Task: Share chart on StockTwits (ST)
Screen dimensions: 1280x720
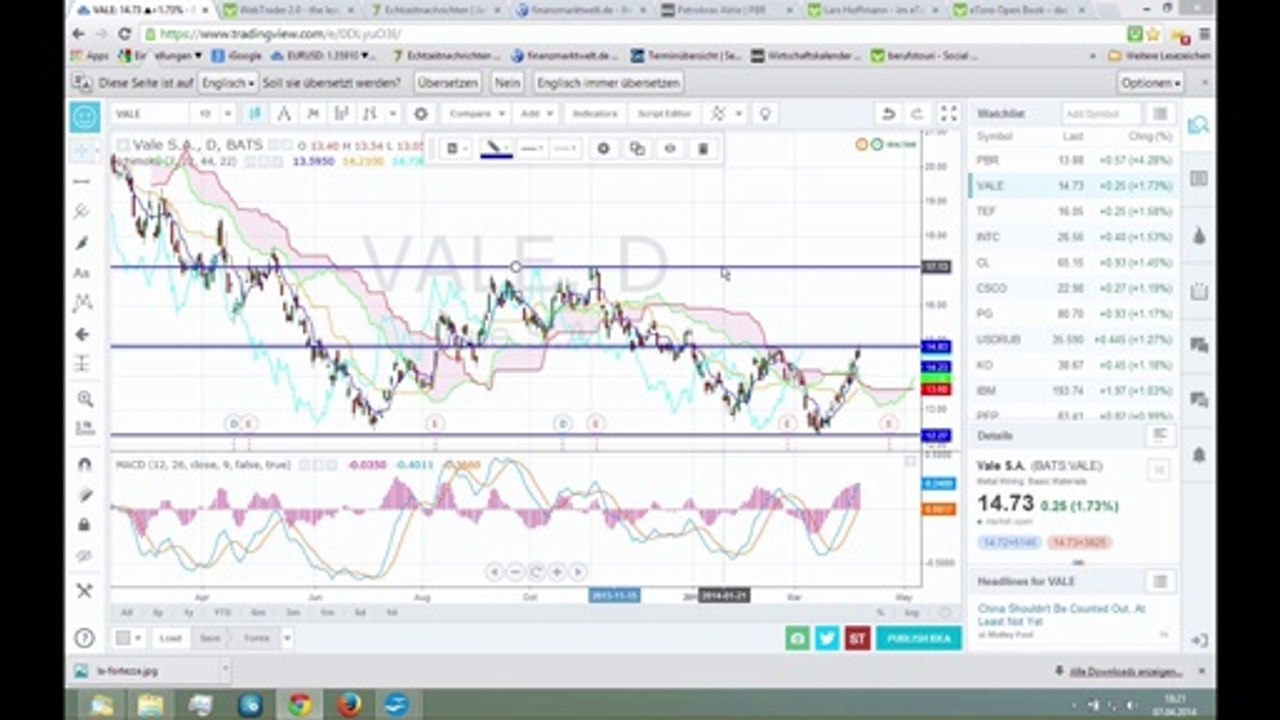Action: pyautogui.click(x=857, y=638)
